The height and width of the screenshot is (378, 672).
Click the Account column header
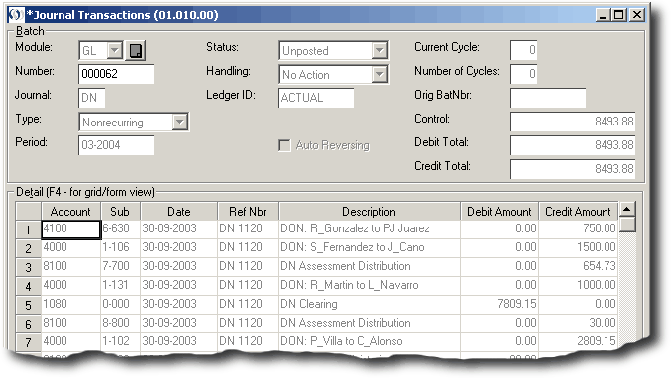pos(71,212)
